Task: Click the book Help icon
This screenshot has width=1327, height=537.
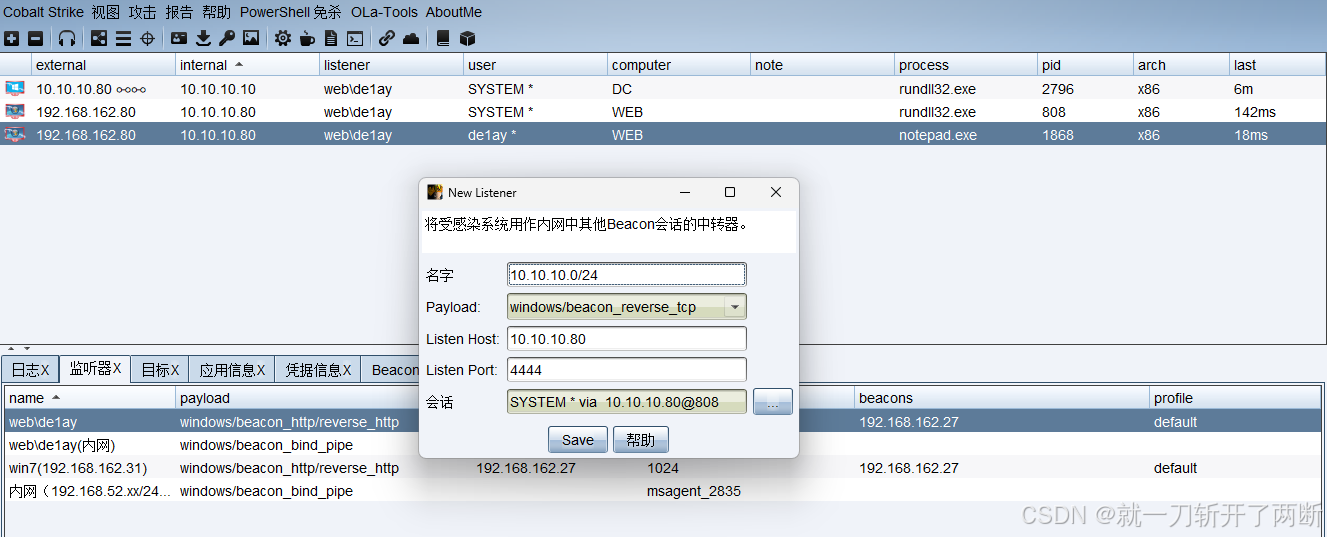Action: [x=443, y=38]
